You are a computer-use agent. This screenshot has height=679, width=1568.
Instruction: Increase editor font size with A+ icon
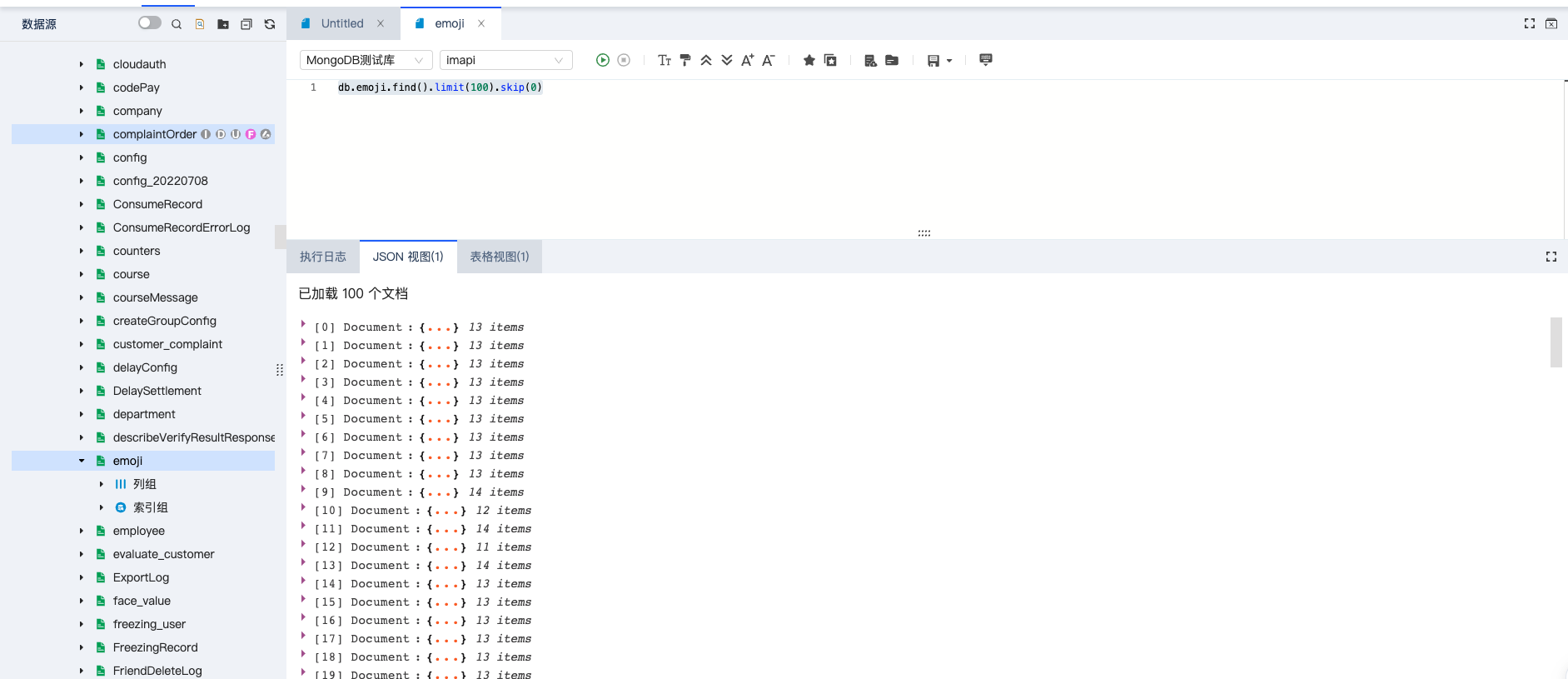click(x=747, y=60)
